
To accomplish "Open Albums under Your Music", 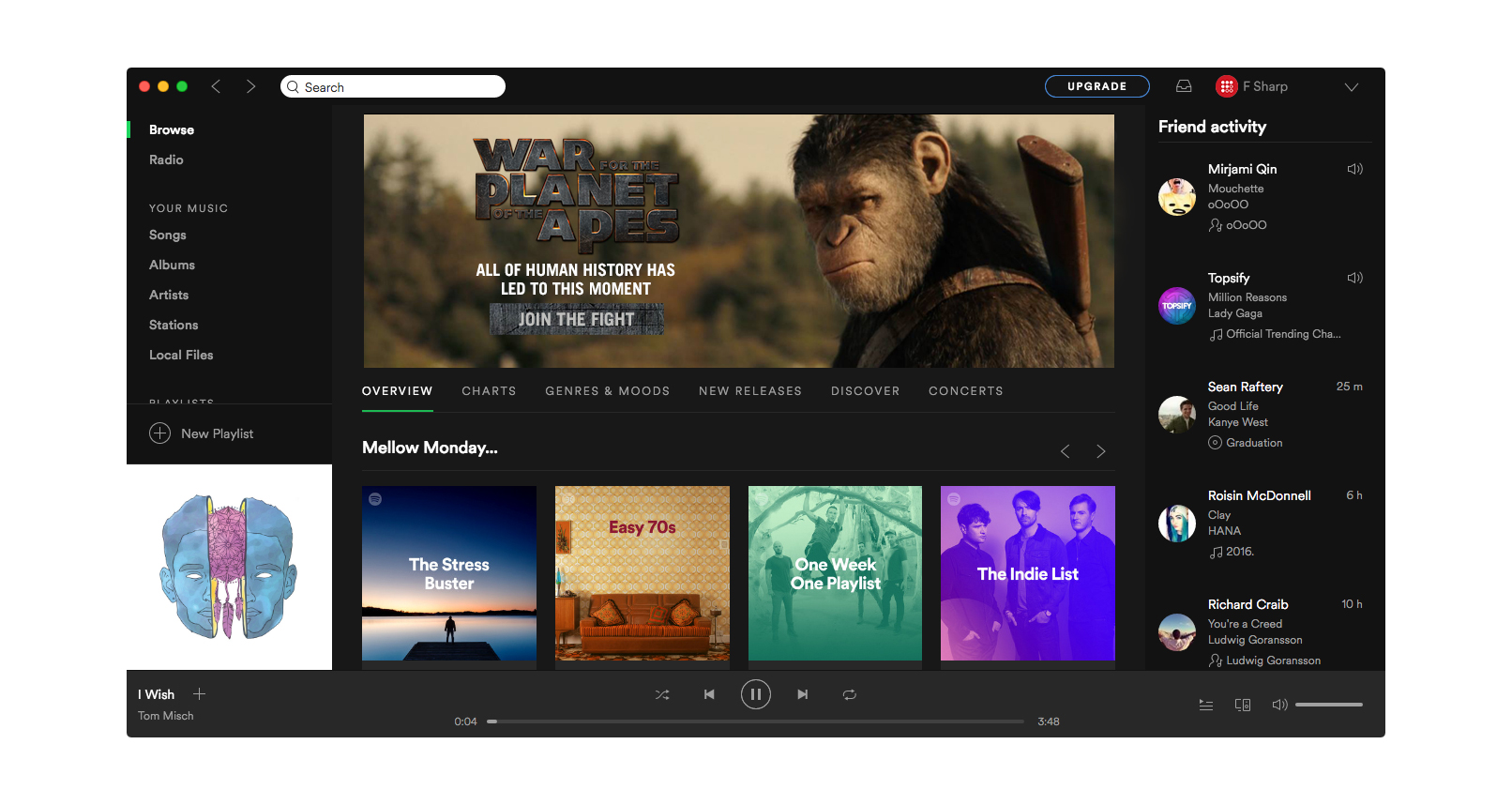I will point(172,265).
